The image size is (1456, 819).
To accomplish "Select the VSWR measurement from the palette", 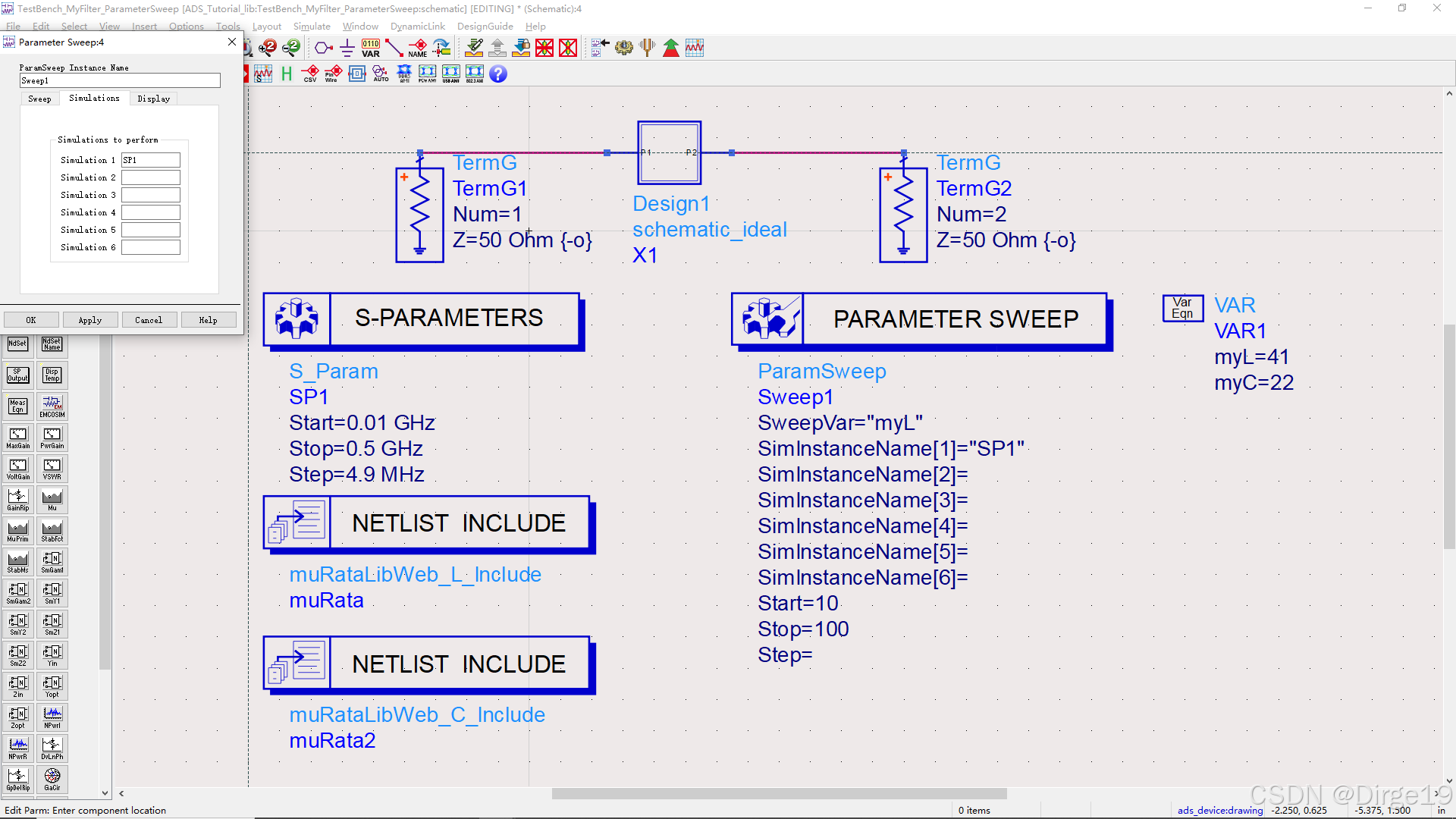I will 52,468.
